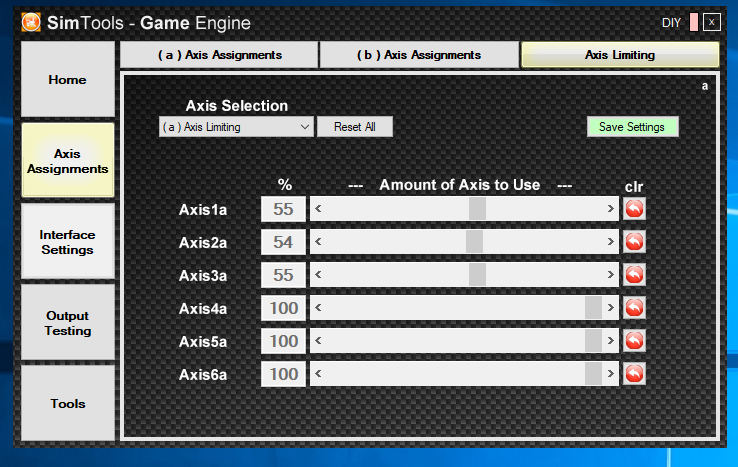Select the Axis Limiting tab
The height and width of the screenshot is (467, 738).
point(620,55)
